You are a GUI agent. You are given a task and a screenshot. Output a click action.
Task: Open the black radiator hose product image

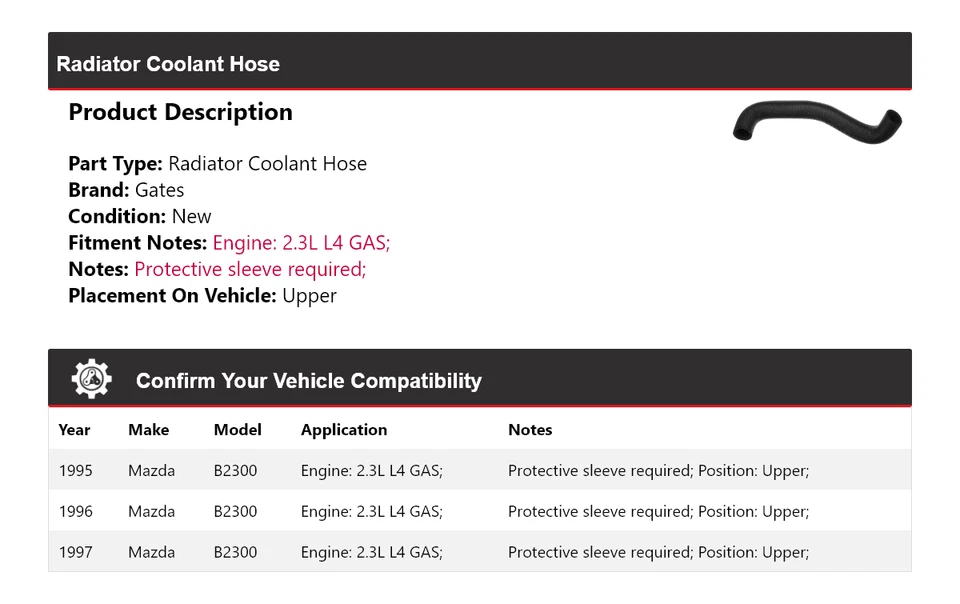click(x=816, y=122)
